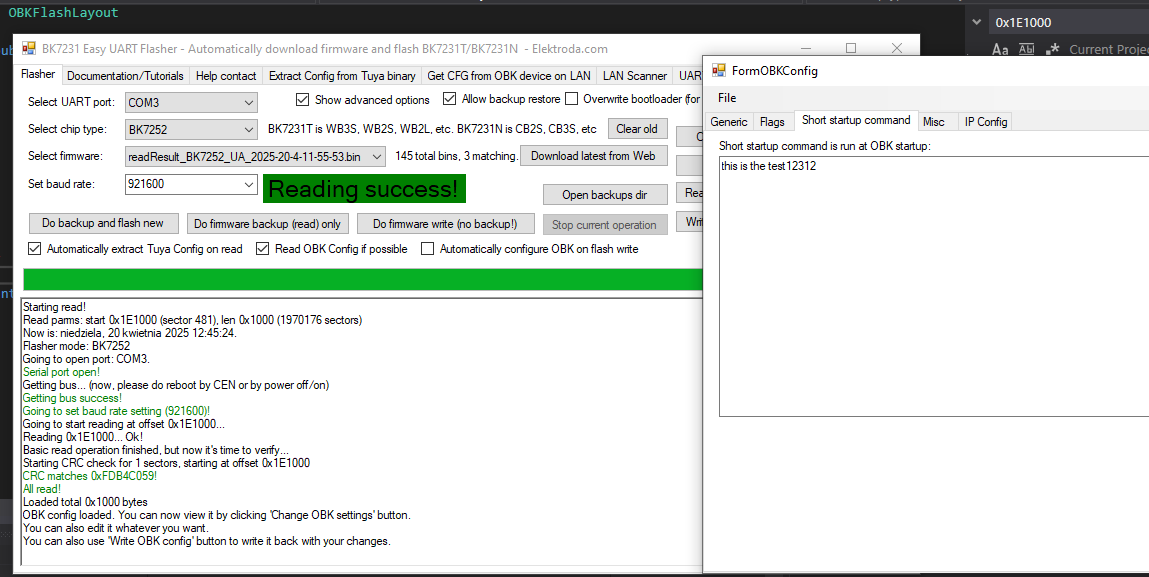The height and width of the screenshot is (577, 1149).
Task: Click the 'Serial port open!' log line
Action: tap(62, 372)
